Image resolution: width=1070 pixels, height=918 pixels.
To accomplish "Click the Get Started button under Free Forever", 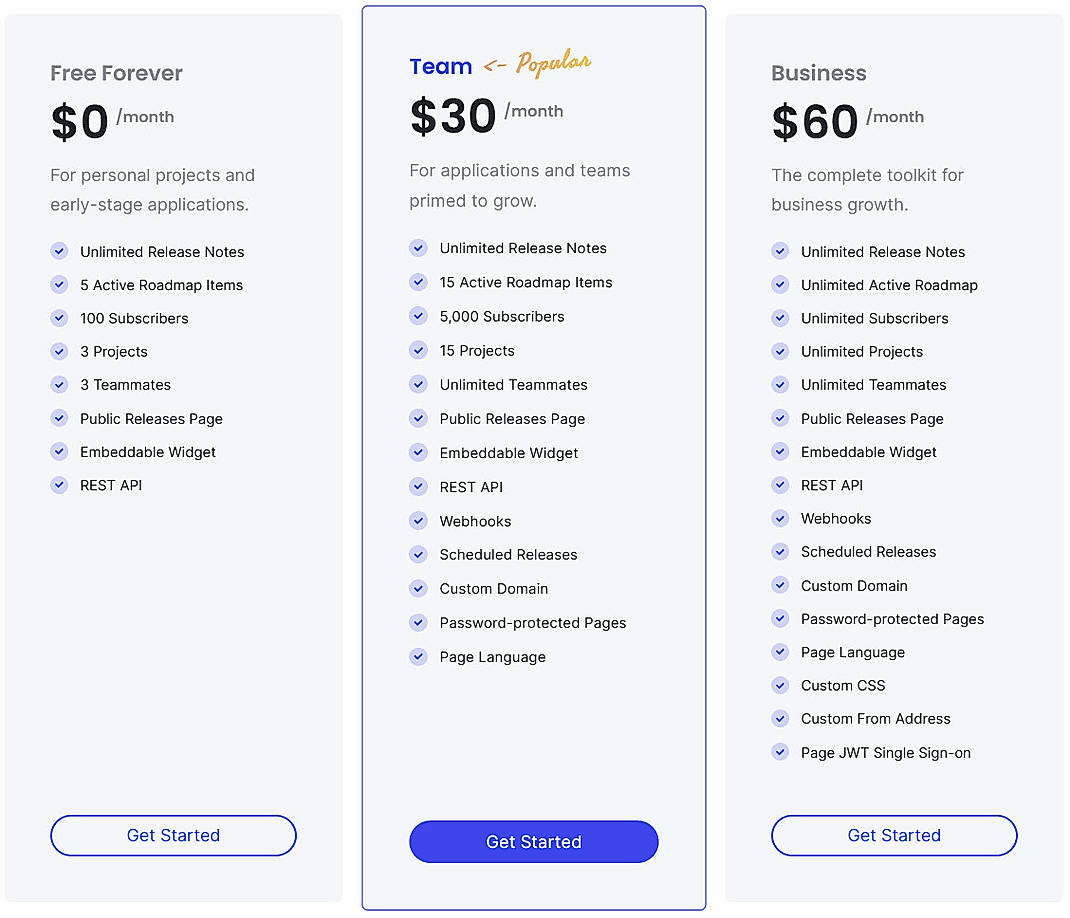I will pos(172,835).
